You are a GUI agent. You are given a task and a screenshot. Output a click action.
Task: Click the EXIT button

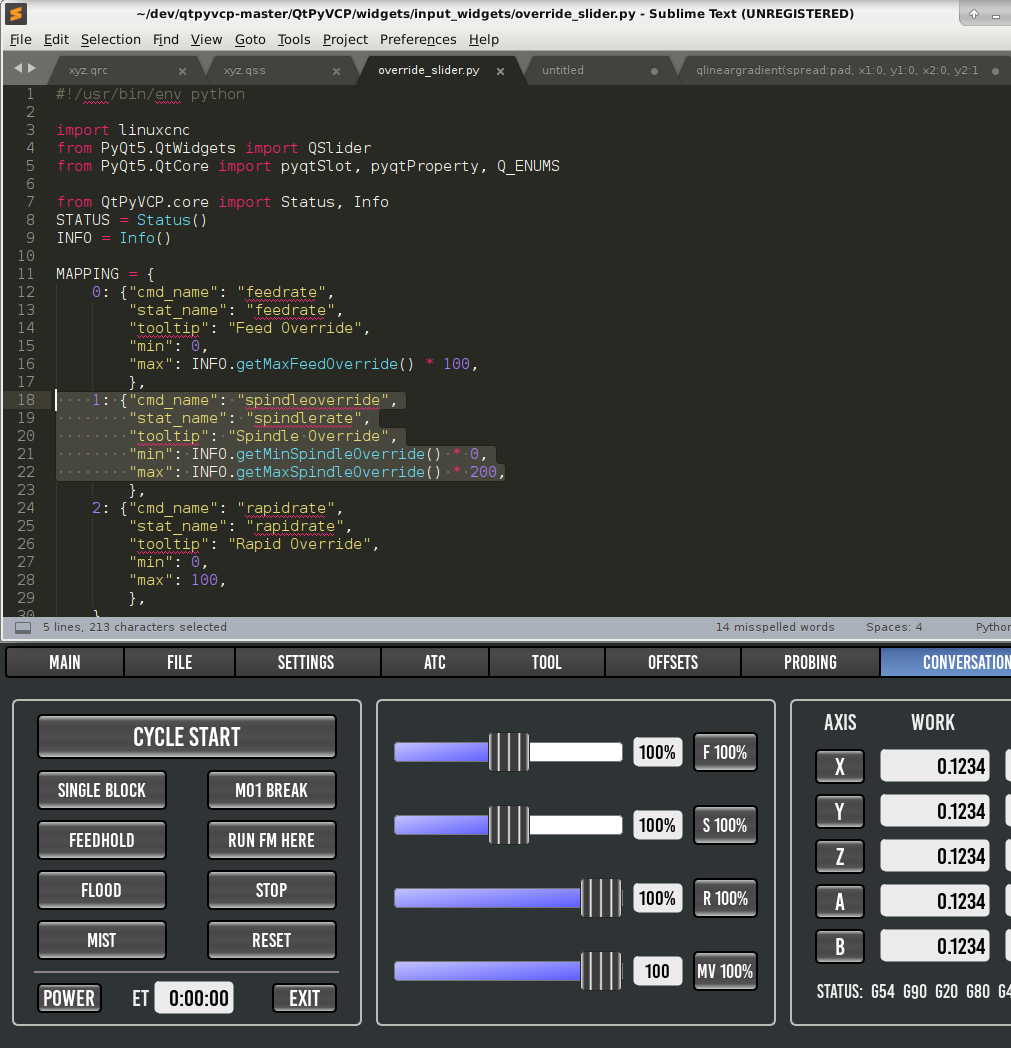[304, 998]
